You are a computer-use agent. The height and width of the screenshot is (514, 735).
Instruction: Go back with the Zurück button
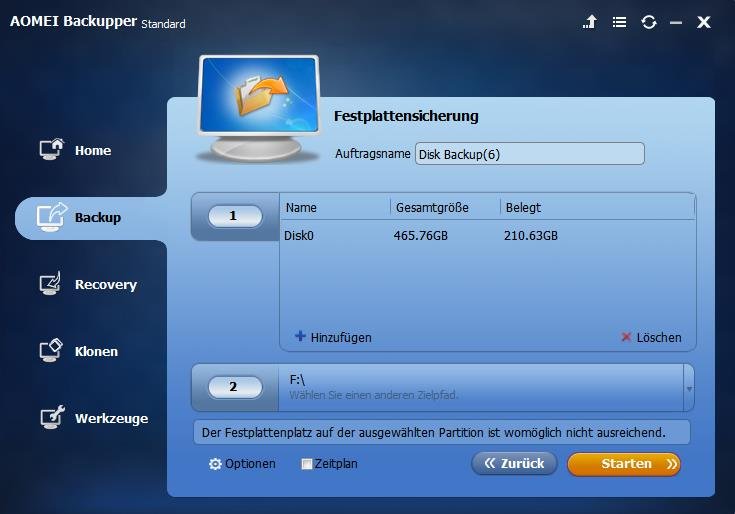click(514, 463)
